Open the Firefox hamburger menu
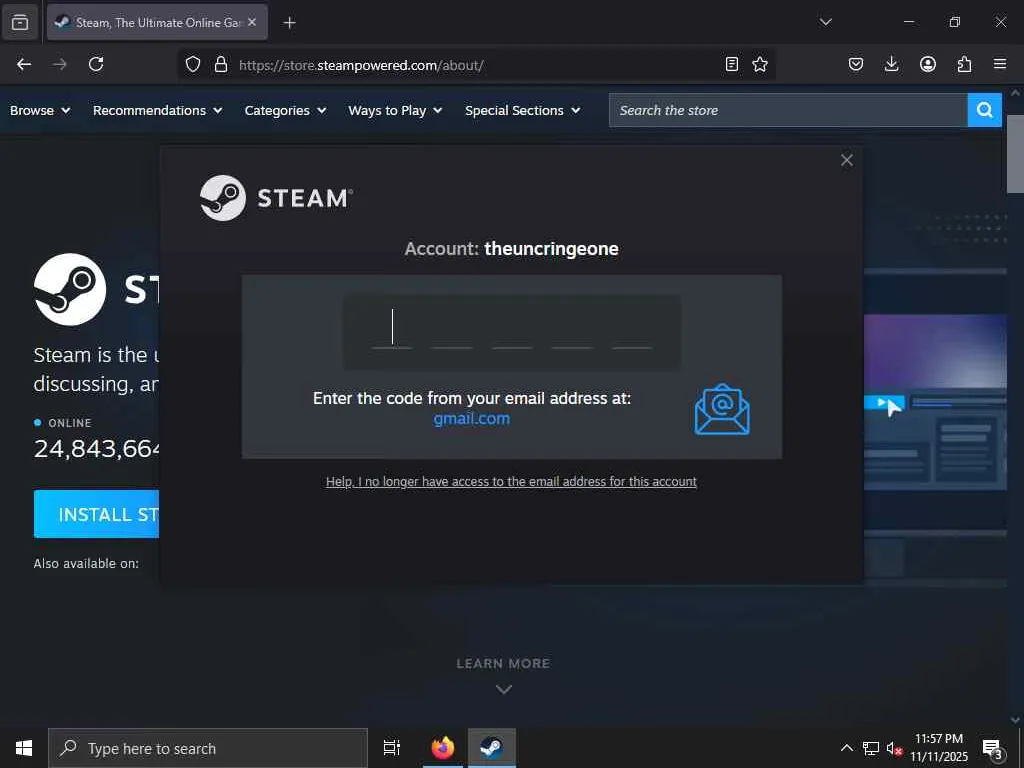Image resolution: width=1024 pixels, height=768 pixels. [x=1000, y=64]
